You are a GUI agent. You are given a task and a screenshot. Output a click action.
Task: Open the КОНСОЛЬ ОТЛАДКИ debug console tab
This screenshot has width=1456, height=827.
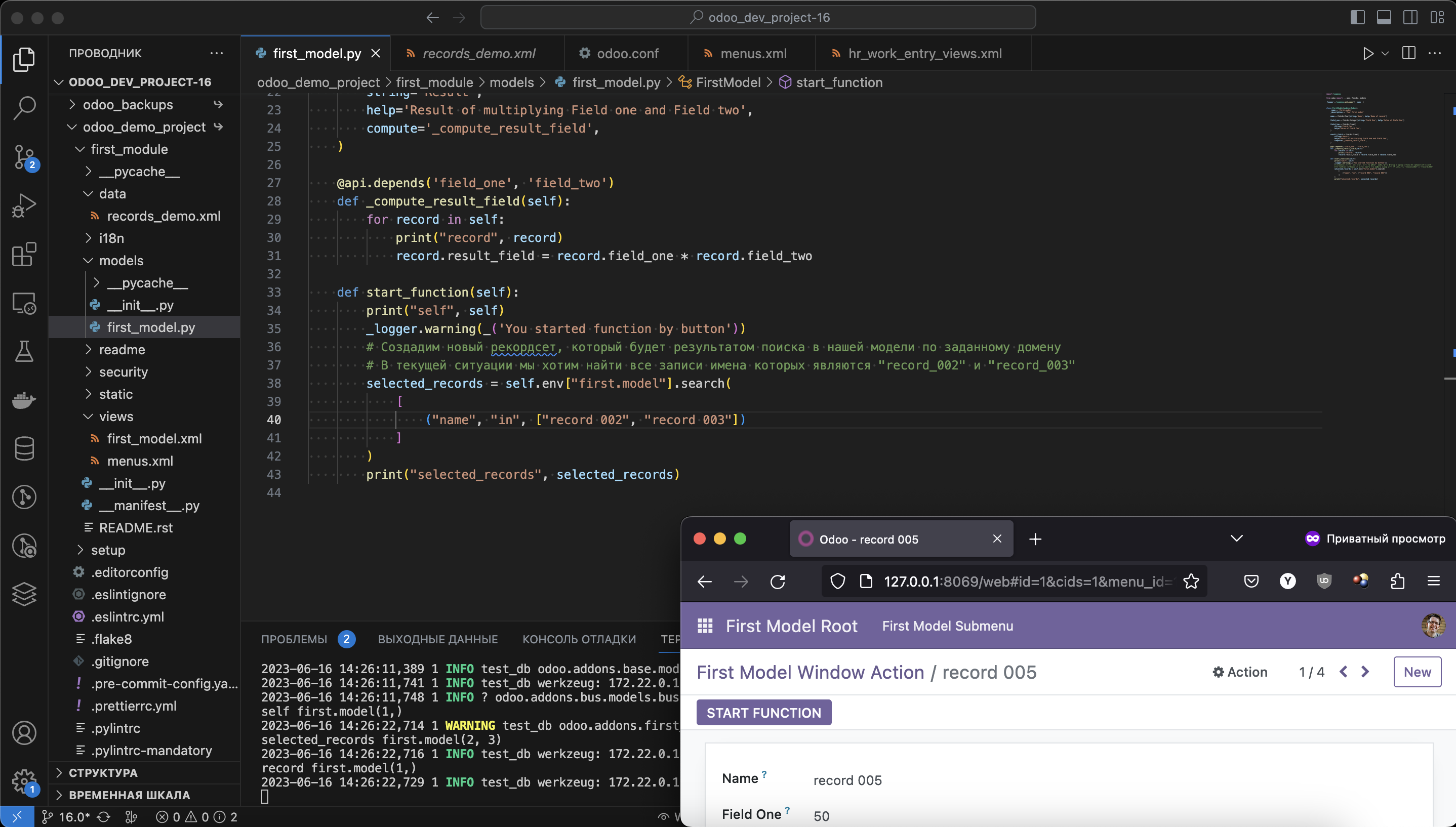click(x=579, y=639)
